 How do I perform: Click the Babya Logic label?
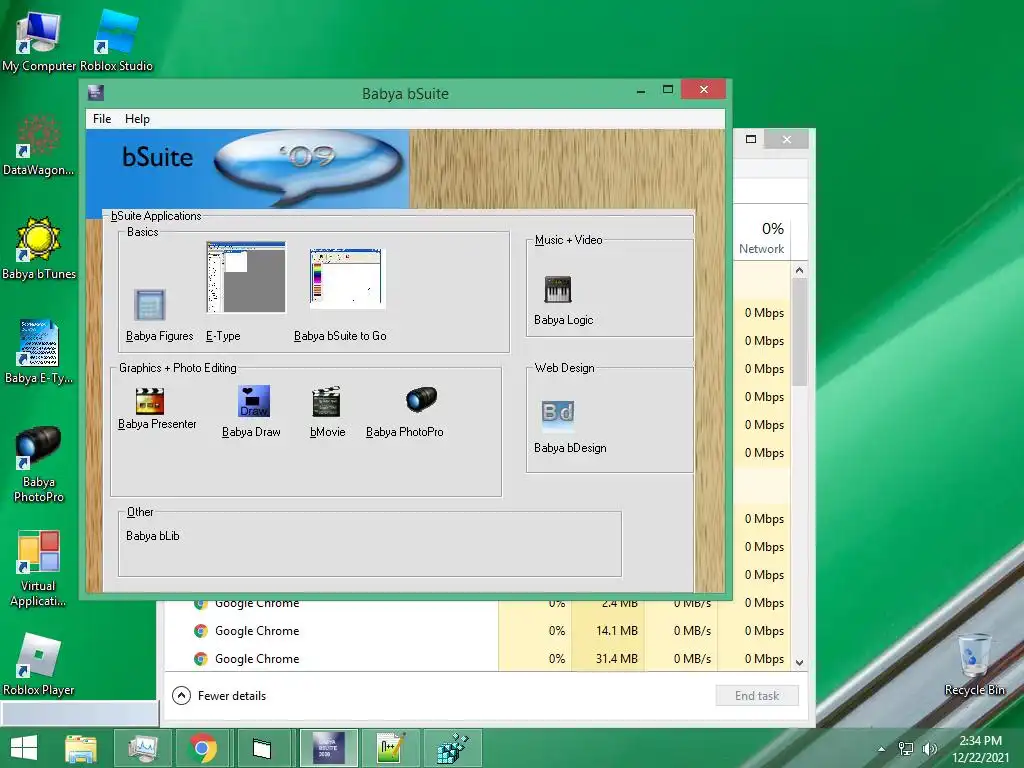point(564,320)
